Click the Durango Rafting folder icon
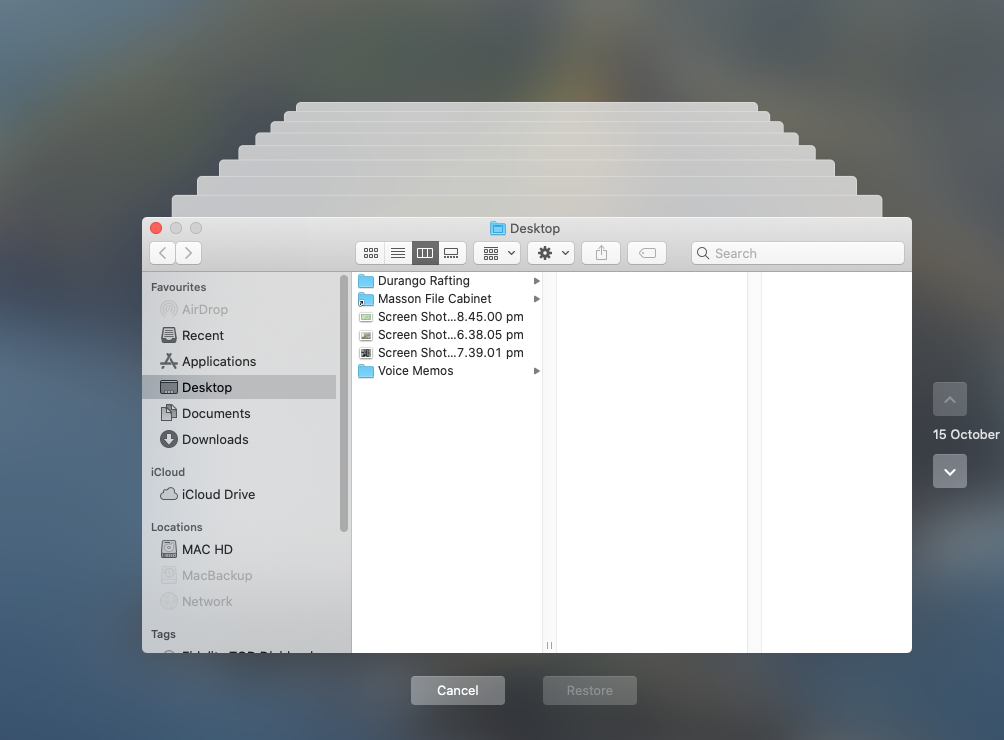The image size is (1004, 740). pyautogui.click(x=366, y=281)
